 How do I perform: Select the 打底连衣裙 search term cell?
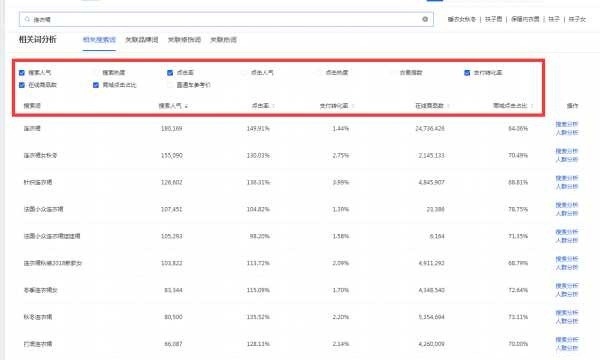[38, 344]
